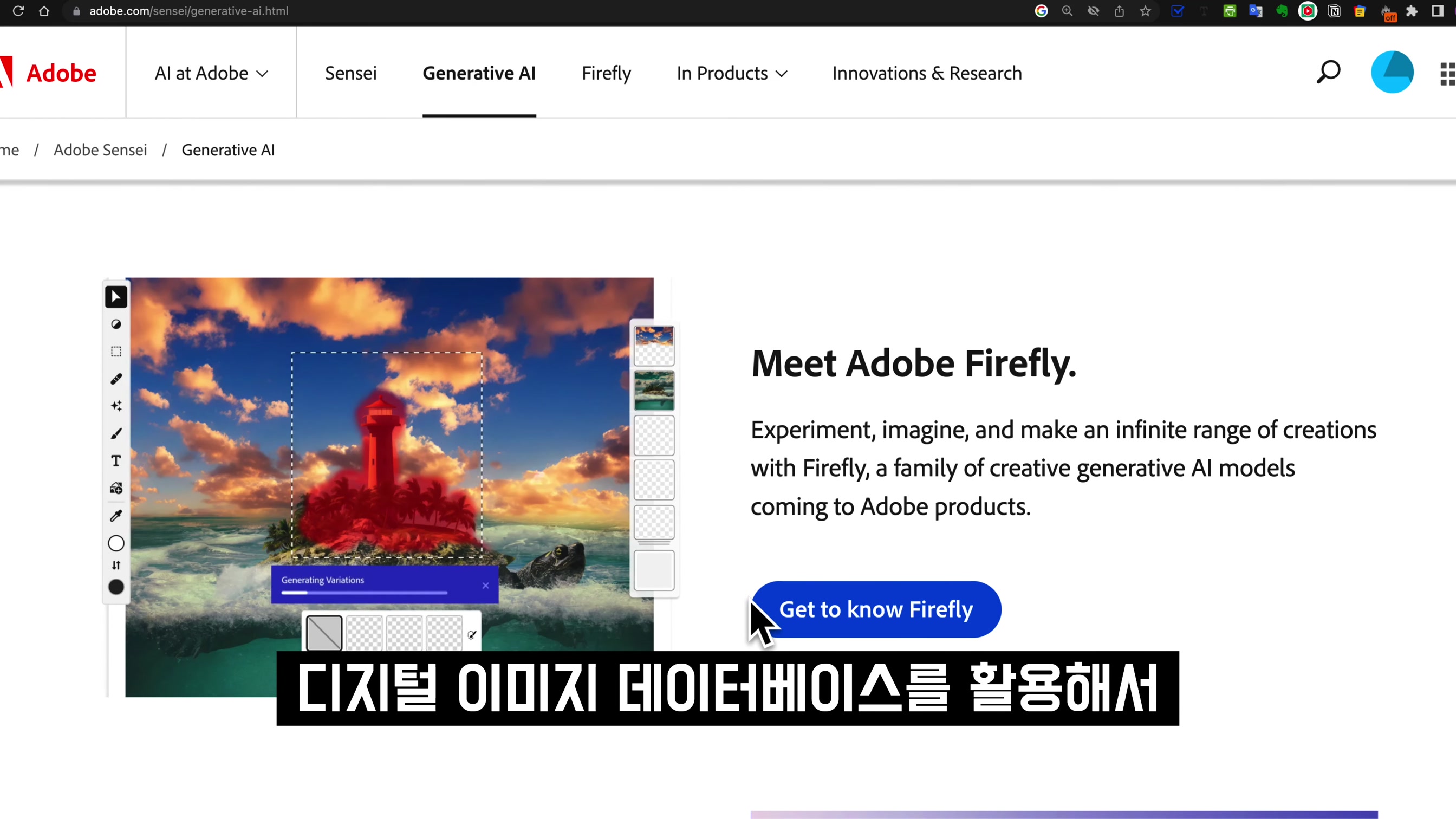Open the Adobe app switcher grid icon
Viewport: 1456px width, 819px height.
(x=1447, y=74)
